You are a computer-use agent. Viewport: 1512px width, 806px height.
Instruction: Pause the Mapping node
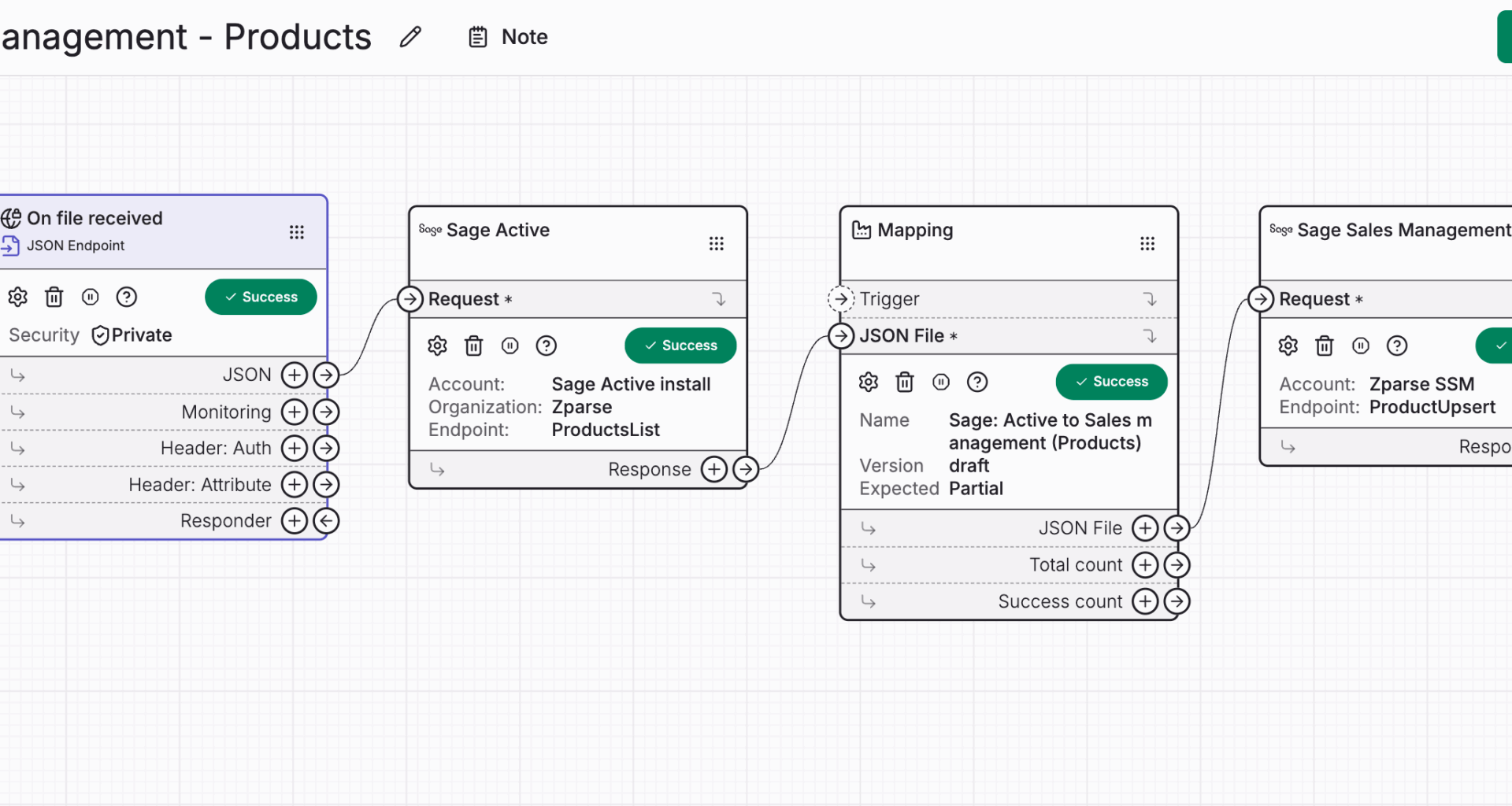pos(941,382)
